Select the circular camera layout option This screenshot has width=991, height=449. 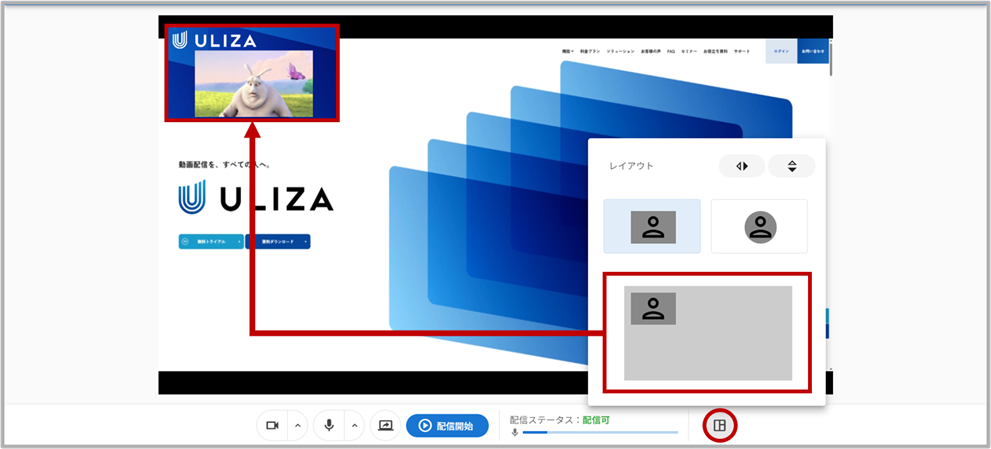[x=760, y=226]
